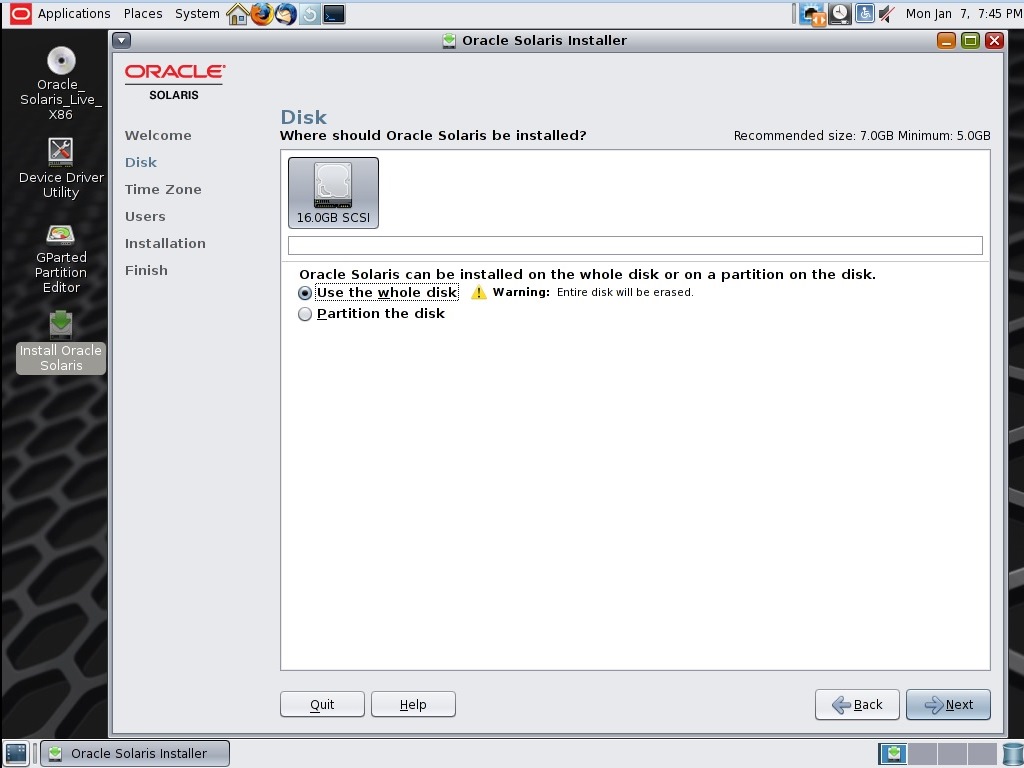Click the Time Zone step in sidebar
The height and width of the screenshot is (768, 1024).
[163, 189]
